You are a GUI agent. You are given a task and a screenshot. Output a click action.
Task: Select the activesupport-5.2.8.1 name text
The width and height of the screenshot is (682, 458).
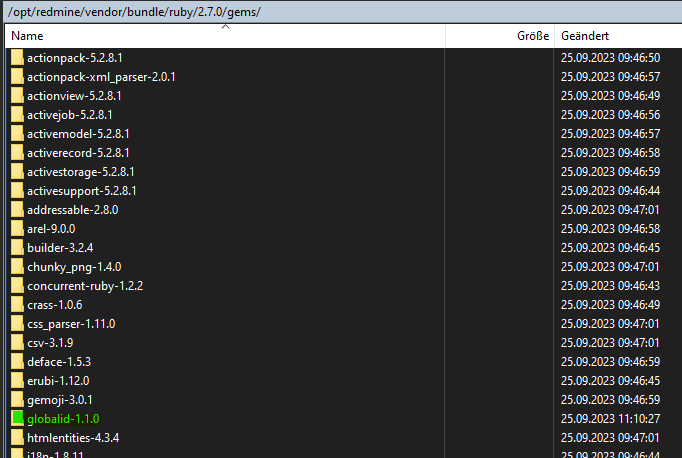[x=82, y=191]
